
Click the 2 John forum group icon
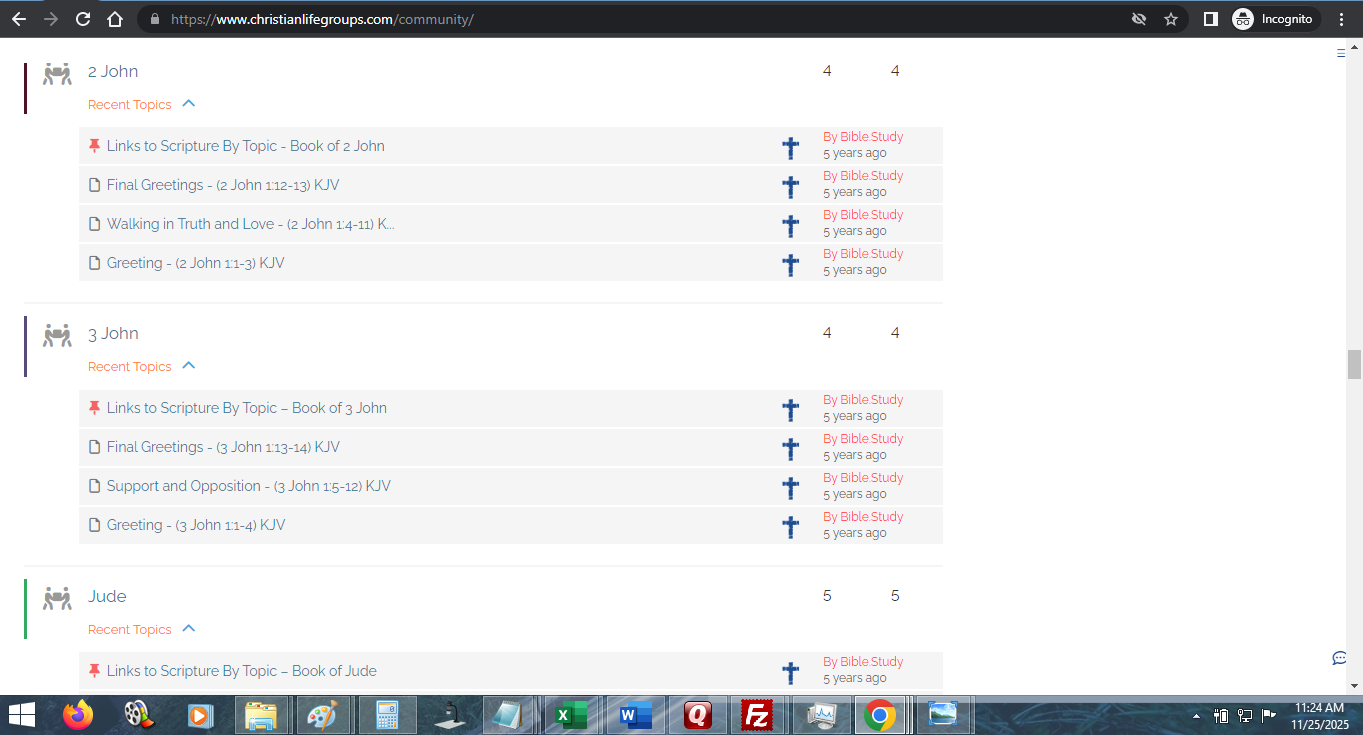[57, 73]
